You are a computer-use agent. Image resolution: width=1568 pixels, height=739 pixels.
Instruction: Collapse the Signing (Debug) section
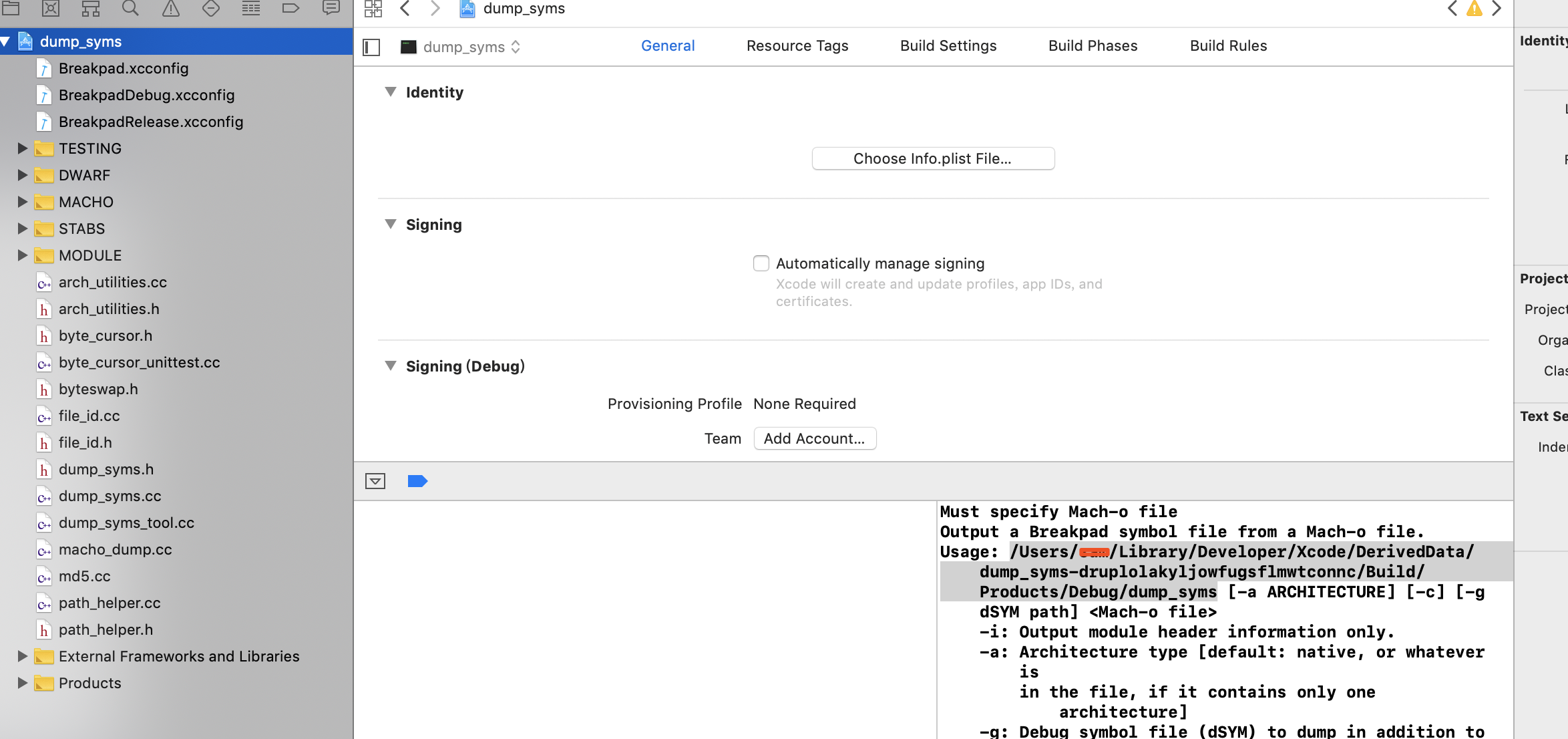(391, 365)
